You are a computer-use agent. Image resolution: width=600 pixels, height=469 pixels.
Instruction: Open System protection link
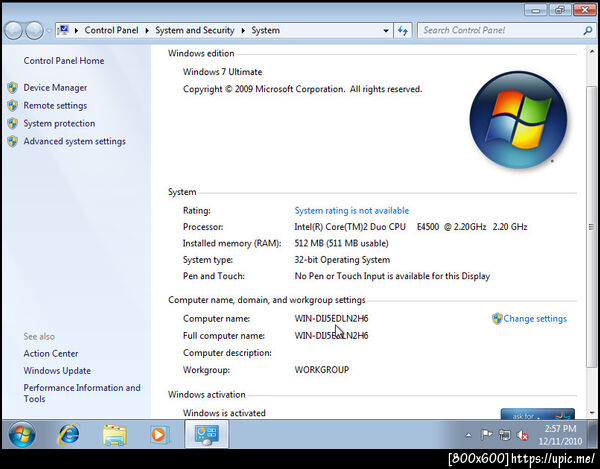click(x=59, y=123)
